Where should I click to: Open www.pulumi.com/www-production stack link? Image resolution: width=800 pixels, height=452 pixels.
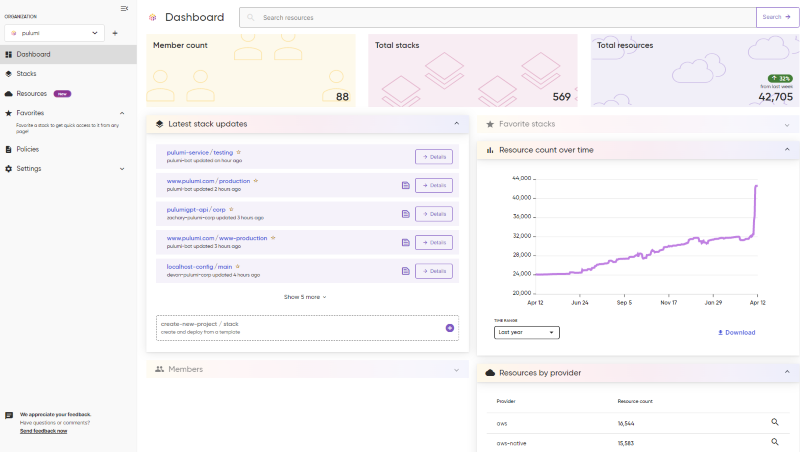coord(217,238)
